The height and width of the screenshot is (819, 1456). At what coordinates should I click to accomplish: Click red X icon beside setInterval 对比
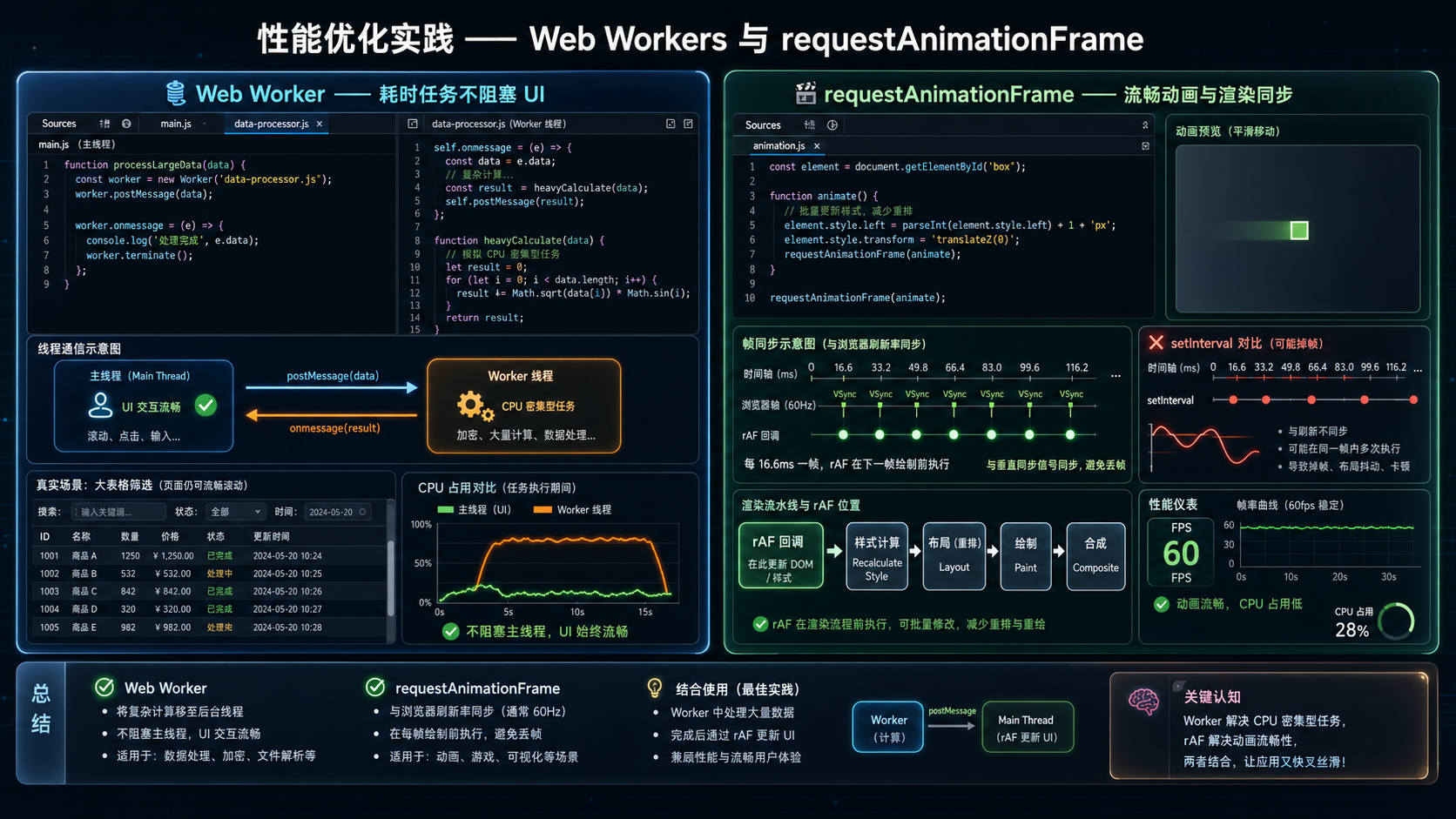point(1156,343)
